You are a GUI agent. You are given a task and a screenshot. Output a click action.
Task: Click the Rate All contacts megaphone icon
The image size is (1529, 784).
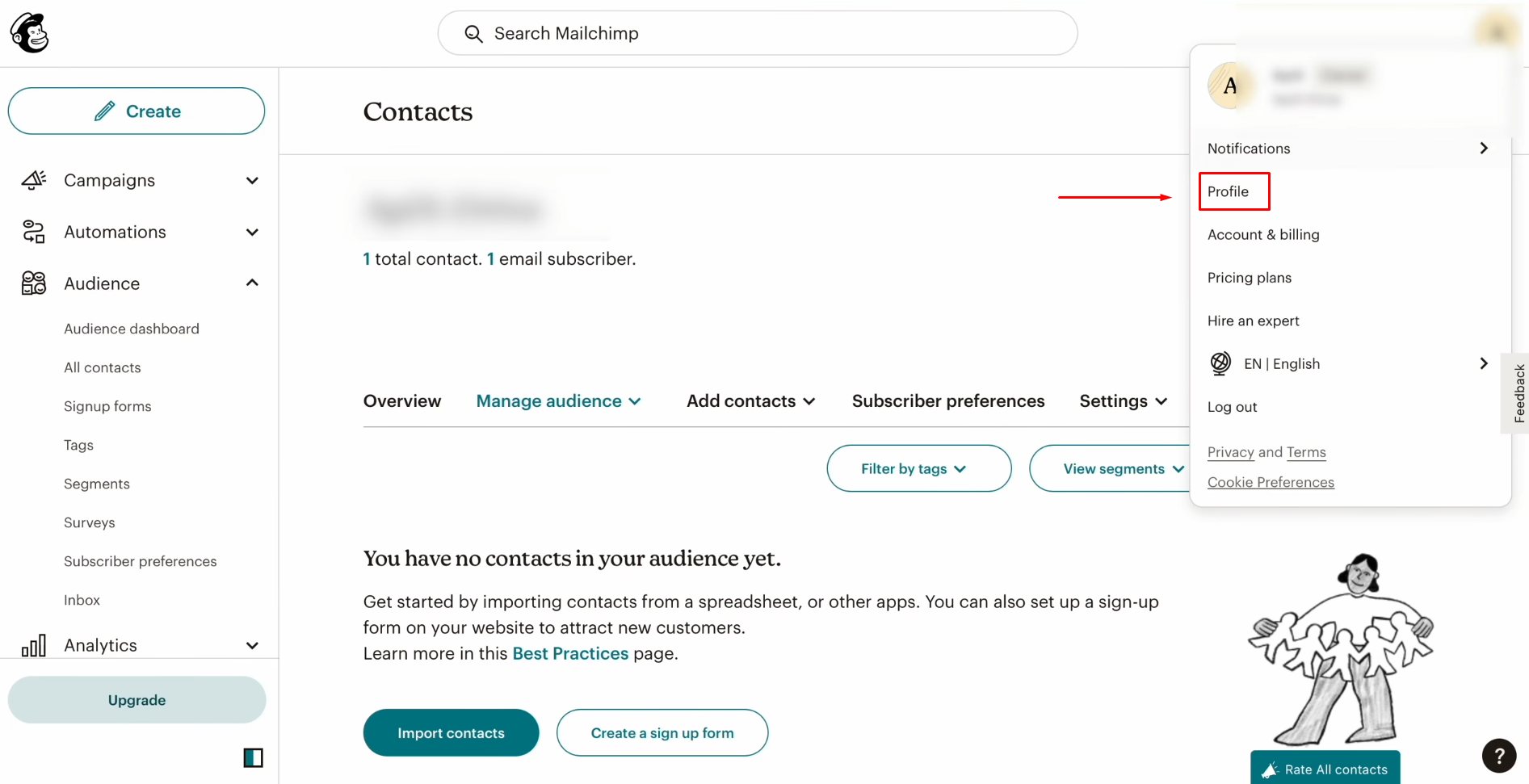[1270, 769]
